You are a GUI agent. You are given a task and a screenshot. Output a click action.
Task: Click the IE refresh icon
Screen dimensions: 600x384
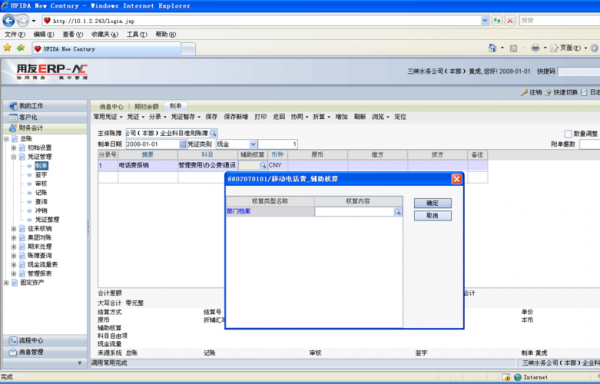pos(497,21)
